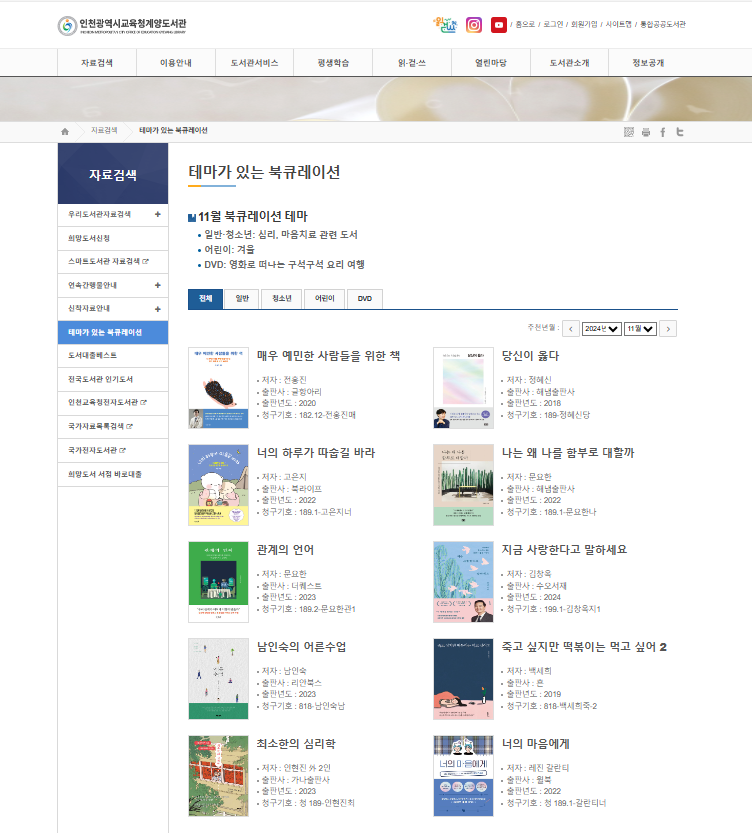Switch to the 청소년 tab
This screenshot has height=833, width=752.
[x=282, y=298]
